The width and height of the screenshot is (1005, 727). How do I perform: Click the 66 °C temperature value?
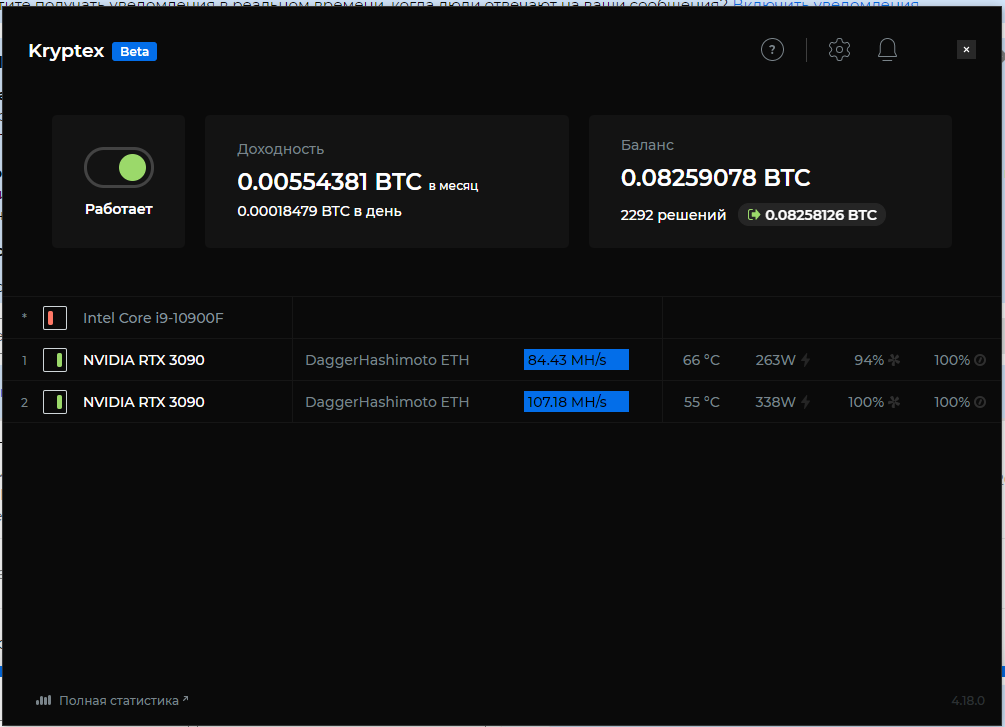[701, 360]
